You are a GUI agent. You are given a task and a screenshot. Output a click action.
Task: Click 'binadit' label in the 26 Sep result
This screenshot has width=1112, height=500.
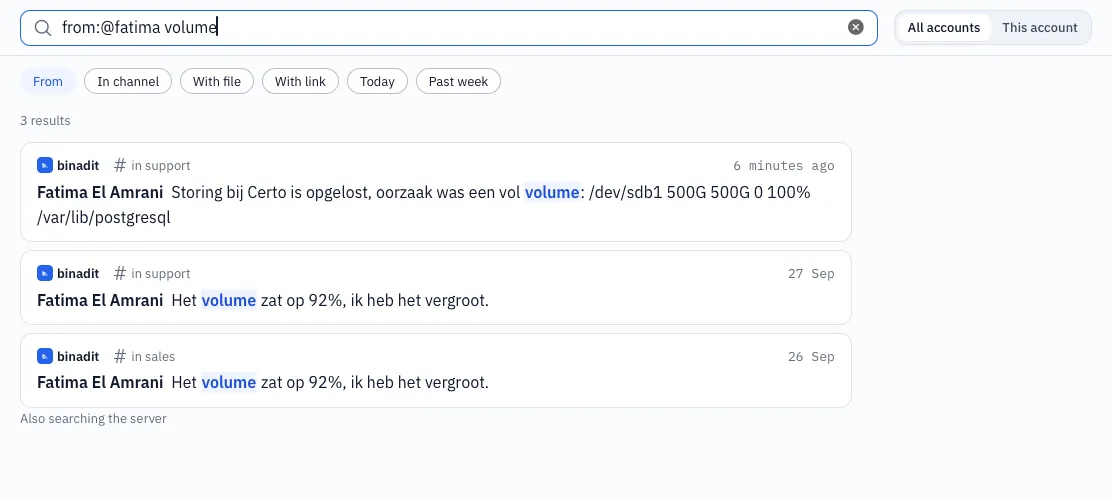coord(78,356)
